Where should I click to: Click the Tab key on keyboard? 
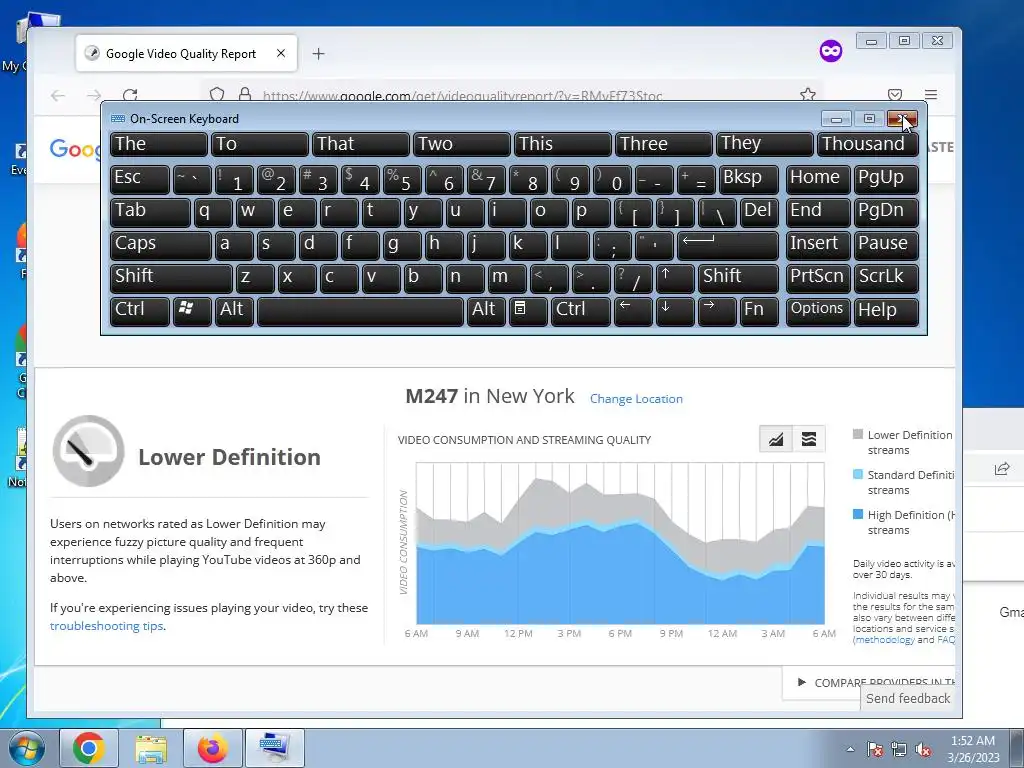click(x=150, y=212)
